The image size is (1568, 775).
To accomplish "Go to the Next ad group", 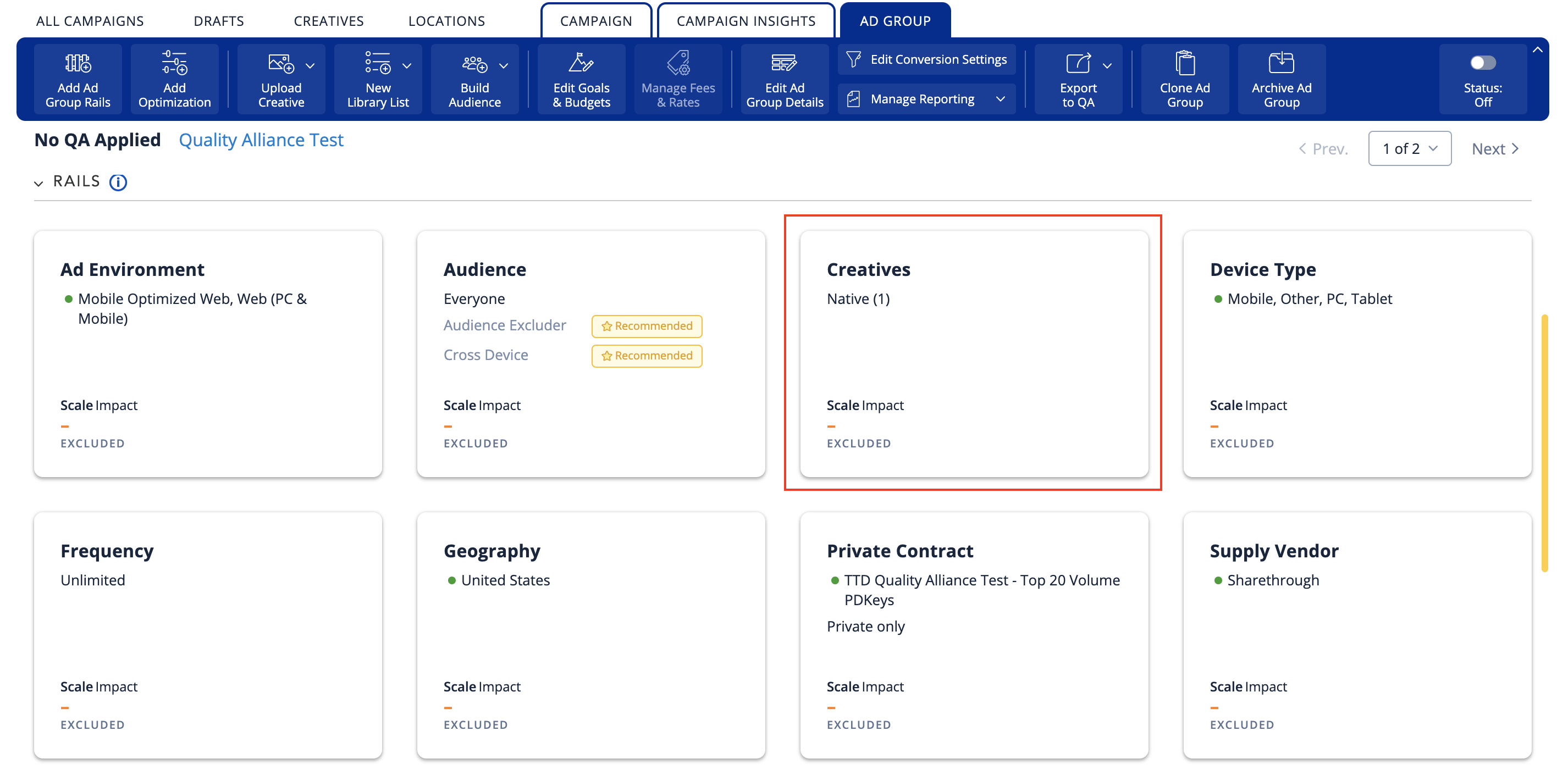I will [1495, 148].
